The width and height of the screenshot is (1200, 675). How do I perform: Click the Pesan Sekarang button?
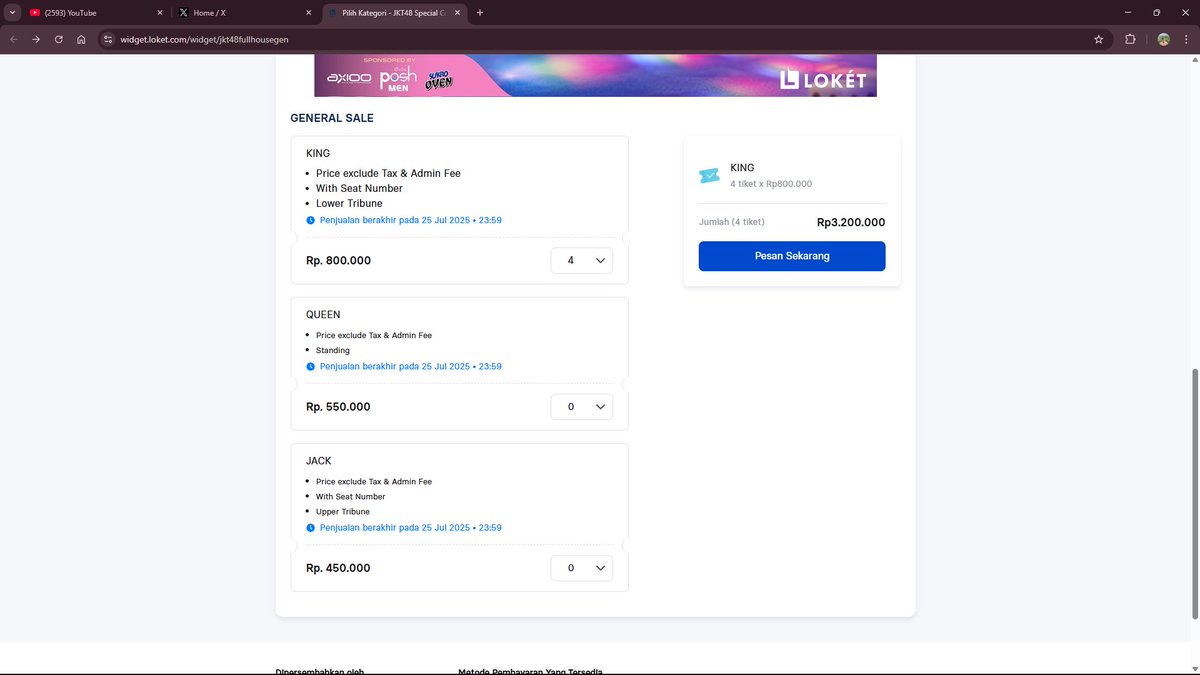(792, 256)
